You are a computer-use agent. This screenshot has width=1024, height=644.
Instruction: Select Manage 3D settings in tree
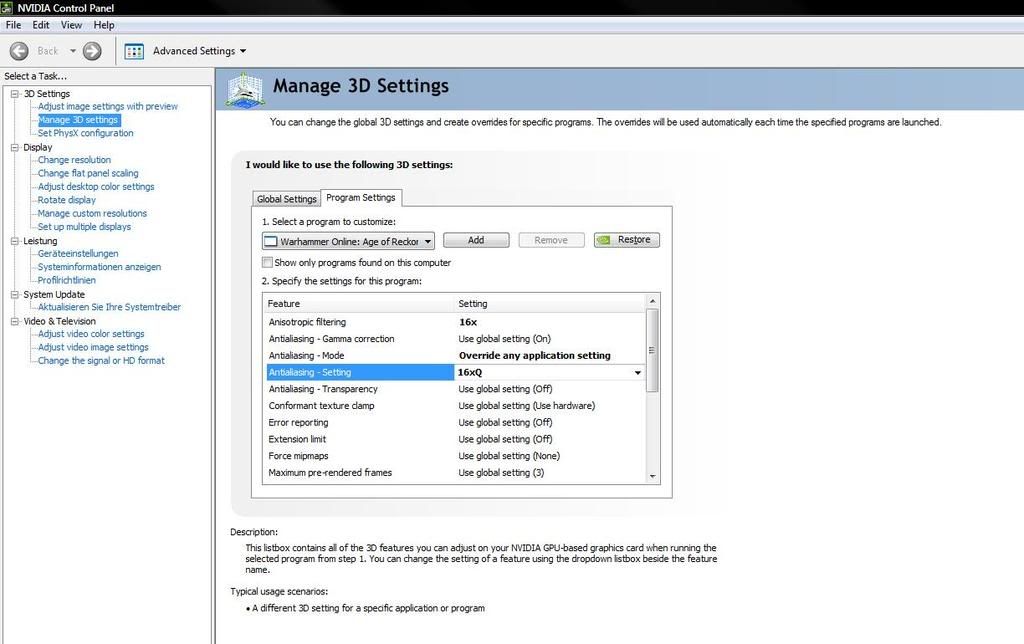tap(78, 120)
